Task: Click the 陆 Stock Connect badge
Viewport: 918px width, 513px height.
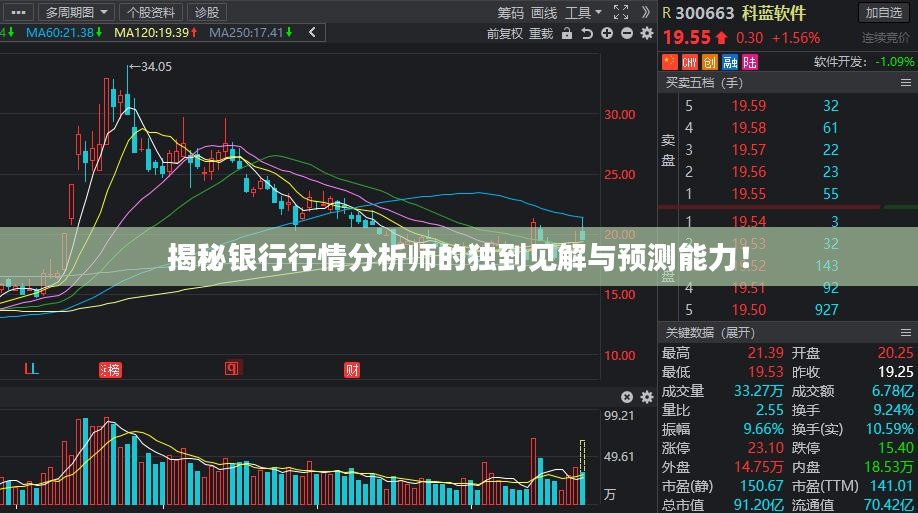Action: point(750,61)
